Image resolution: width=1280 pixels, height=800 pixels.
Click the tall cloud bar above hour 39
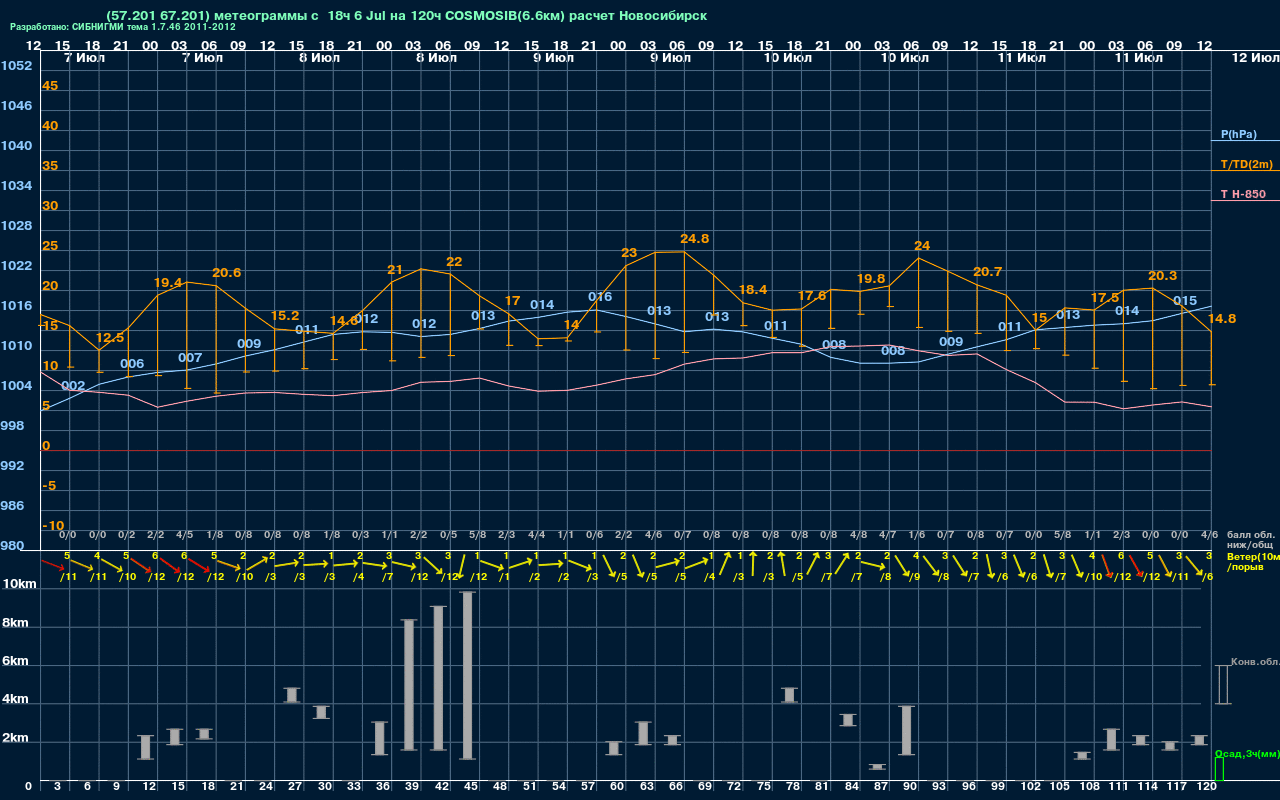[409, 685]
